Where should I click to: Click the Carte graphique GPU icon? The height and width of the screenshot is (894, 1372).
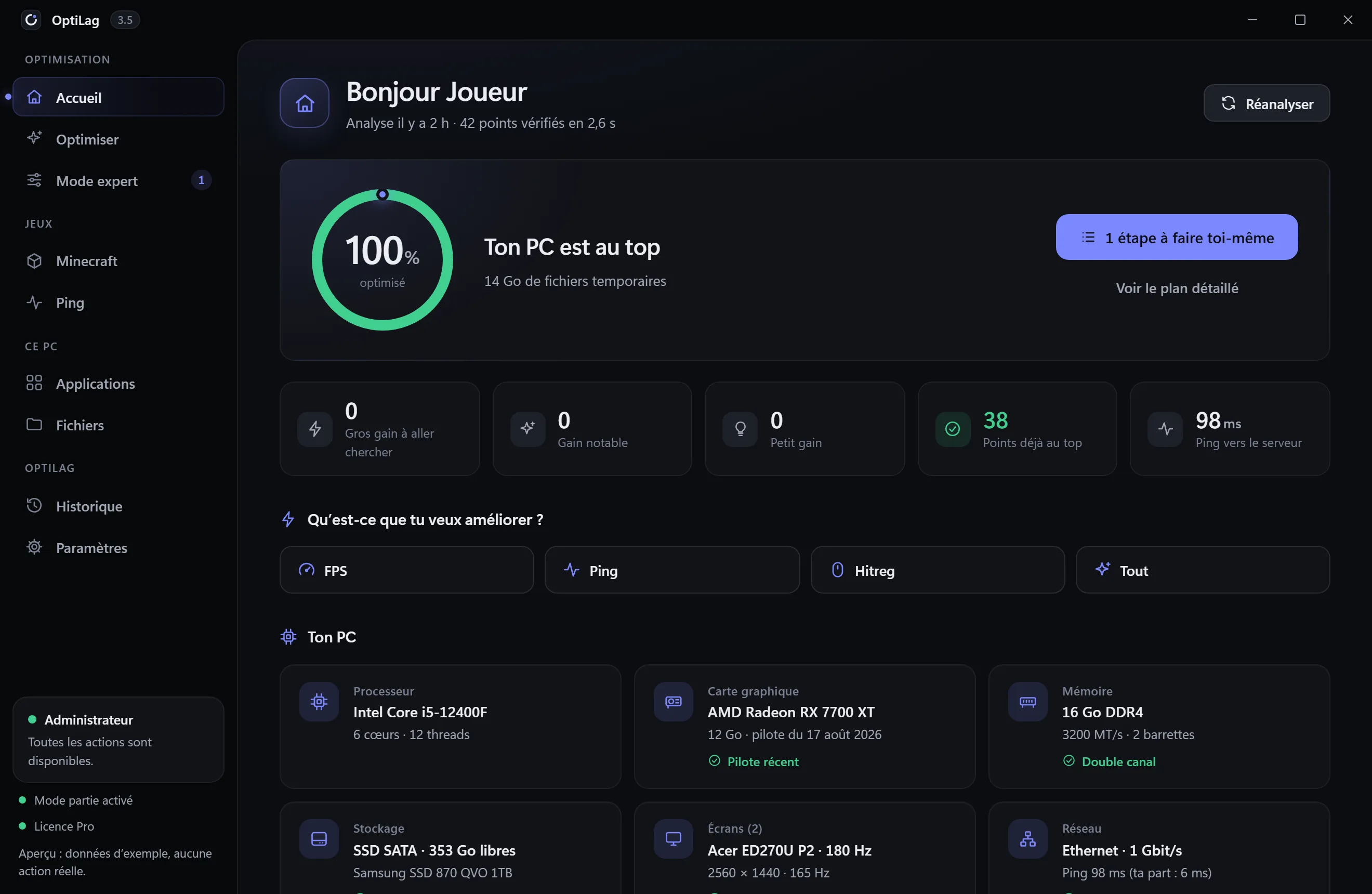pos(674,702)
